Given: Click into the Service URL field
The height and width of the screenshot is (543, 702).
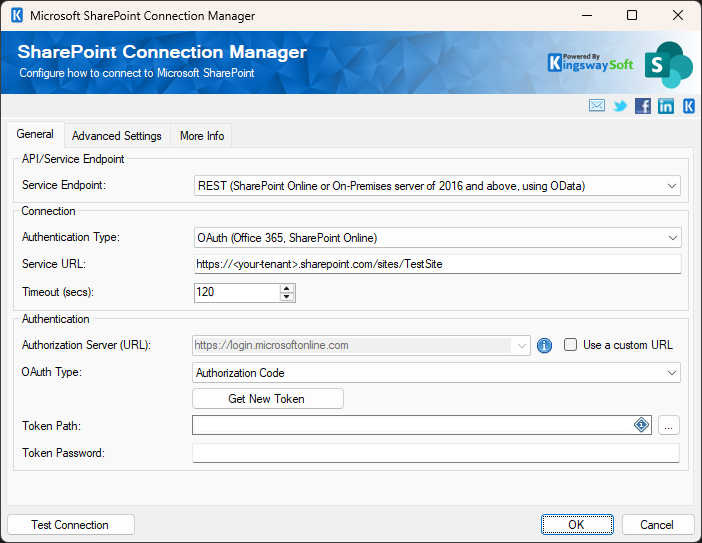Looking at the screenshot, I should (x=437, y=264).
